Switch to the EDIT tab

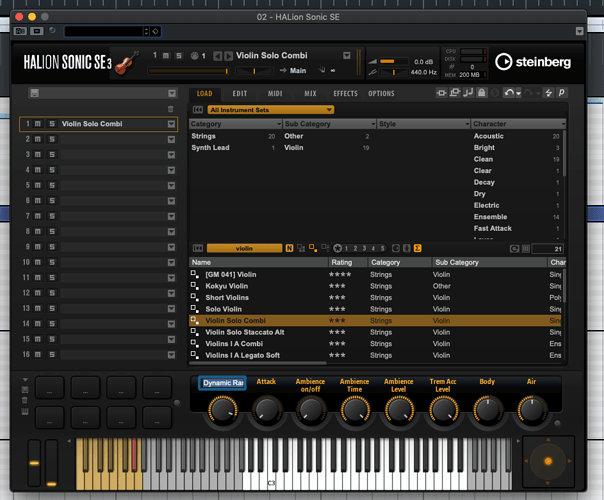[x=240, y=94]
